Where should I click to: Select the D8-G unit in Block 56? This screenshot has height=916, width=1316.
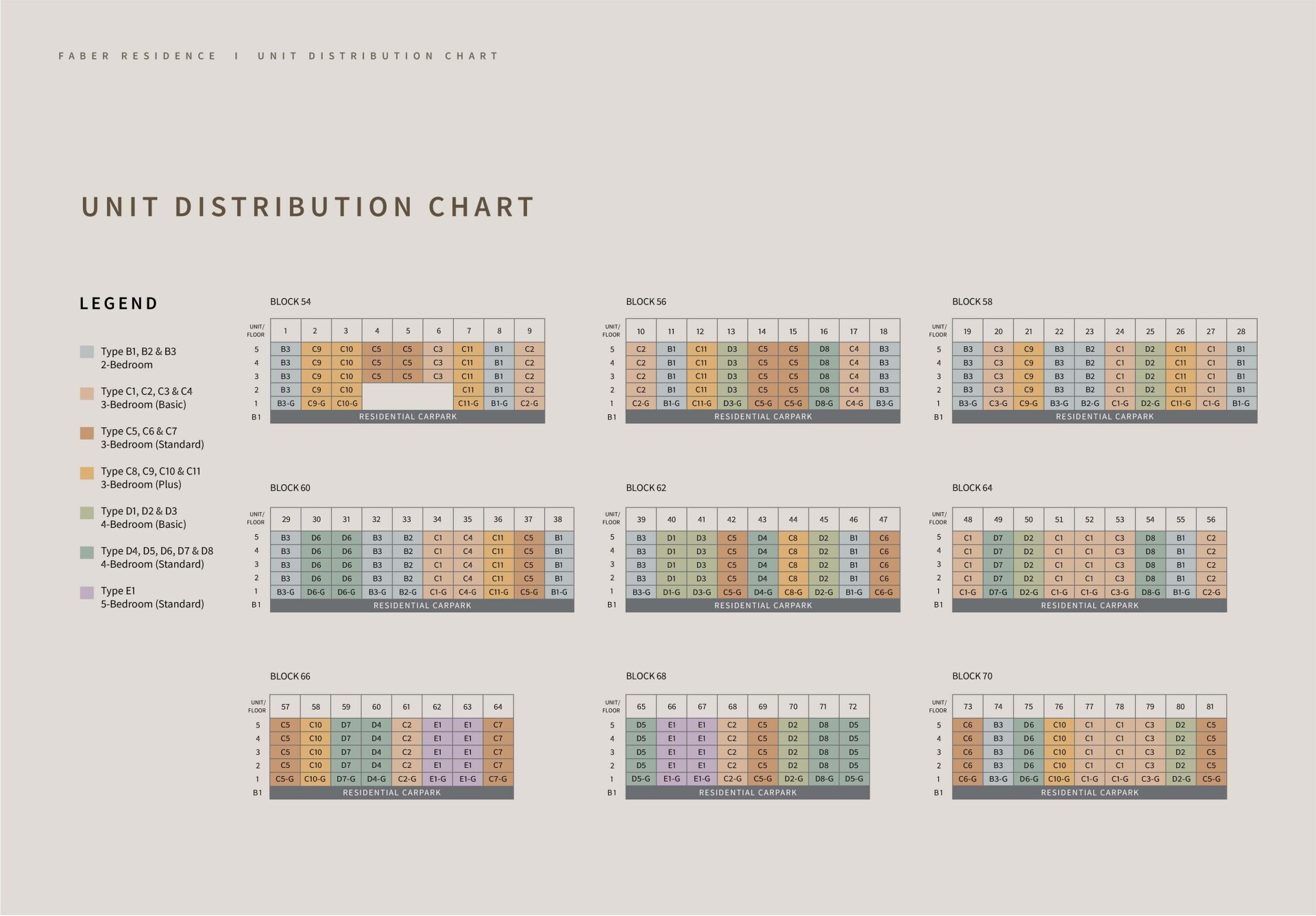pyautogui.click(x=824, y=404)
